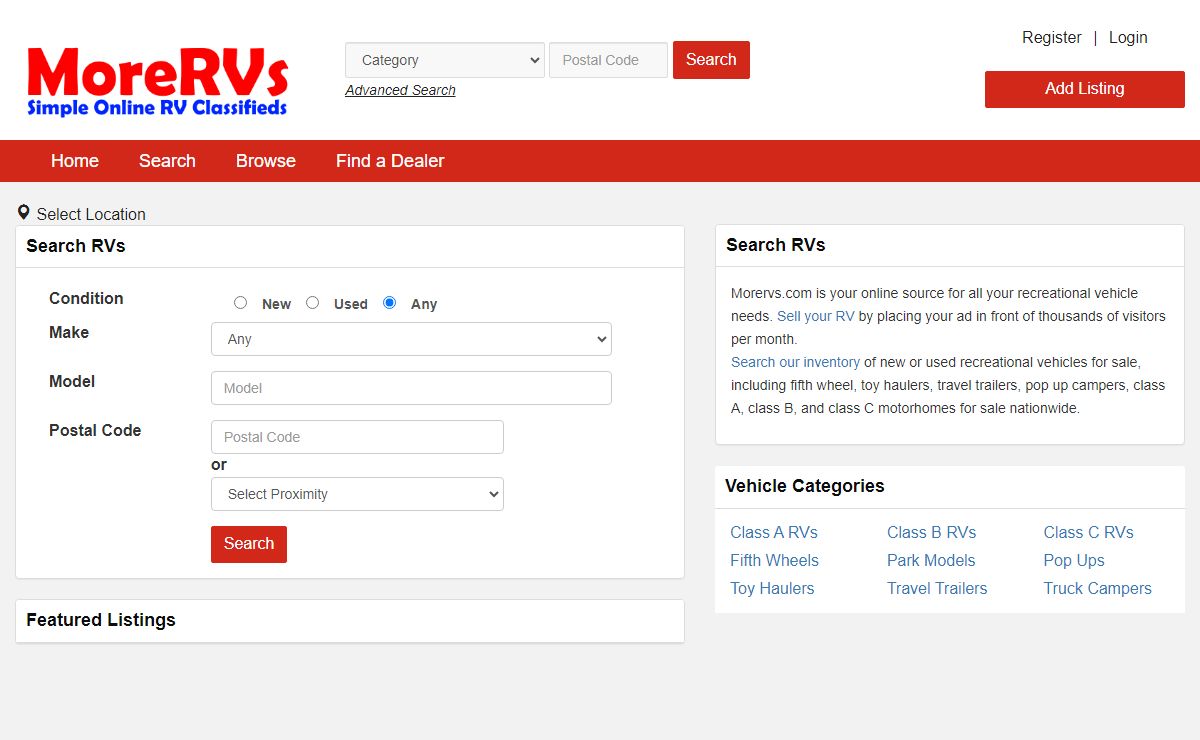1200x740 pixels.
Task: Open Toy Haulers category
Action: coord(772,588)
